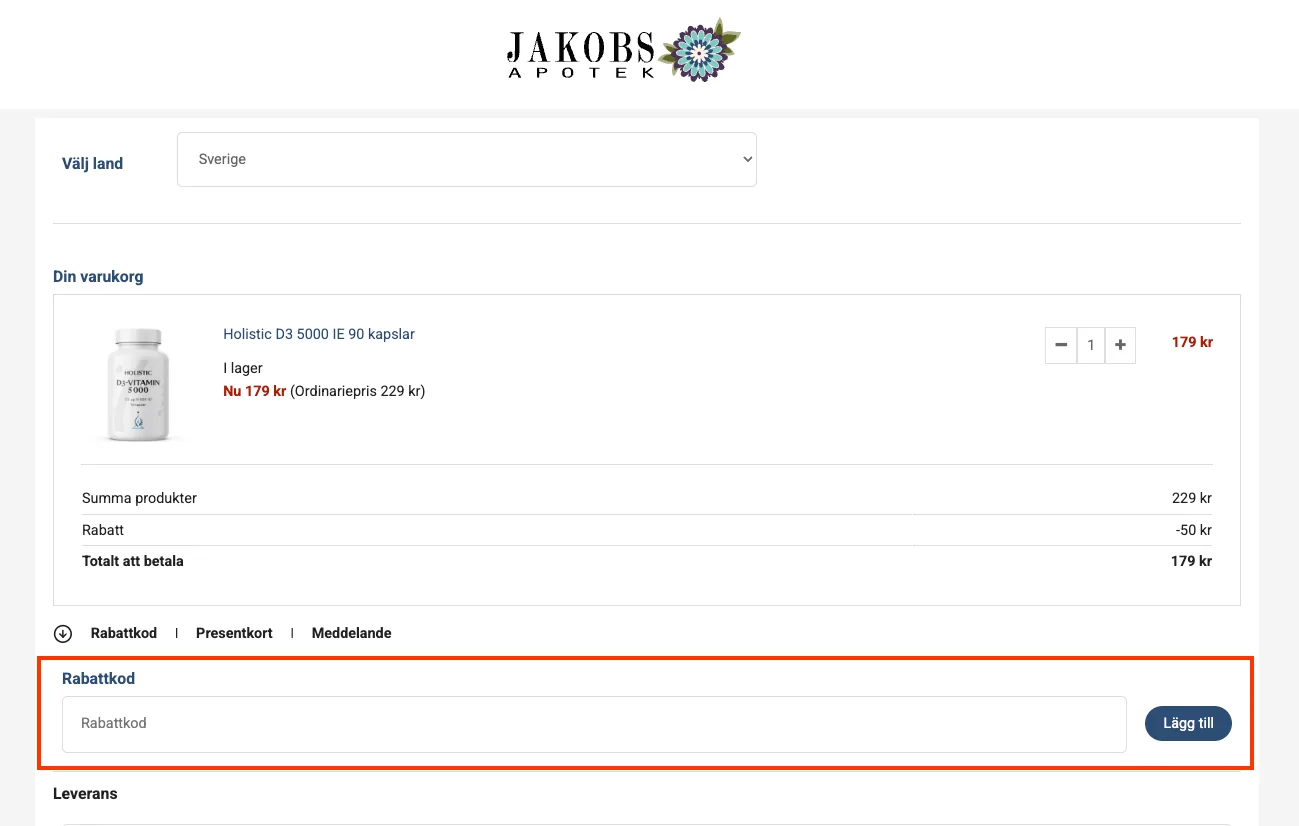
Task: Open the Presentkort tab
Action: pyautogui.click(x=234, y=633)
